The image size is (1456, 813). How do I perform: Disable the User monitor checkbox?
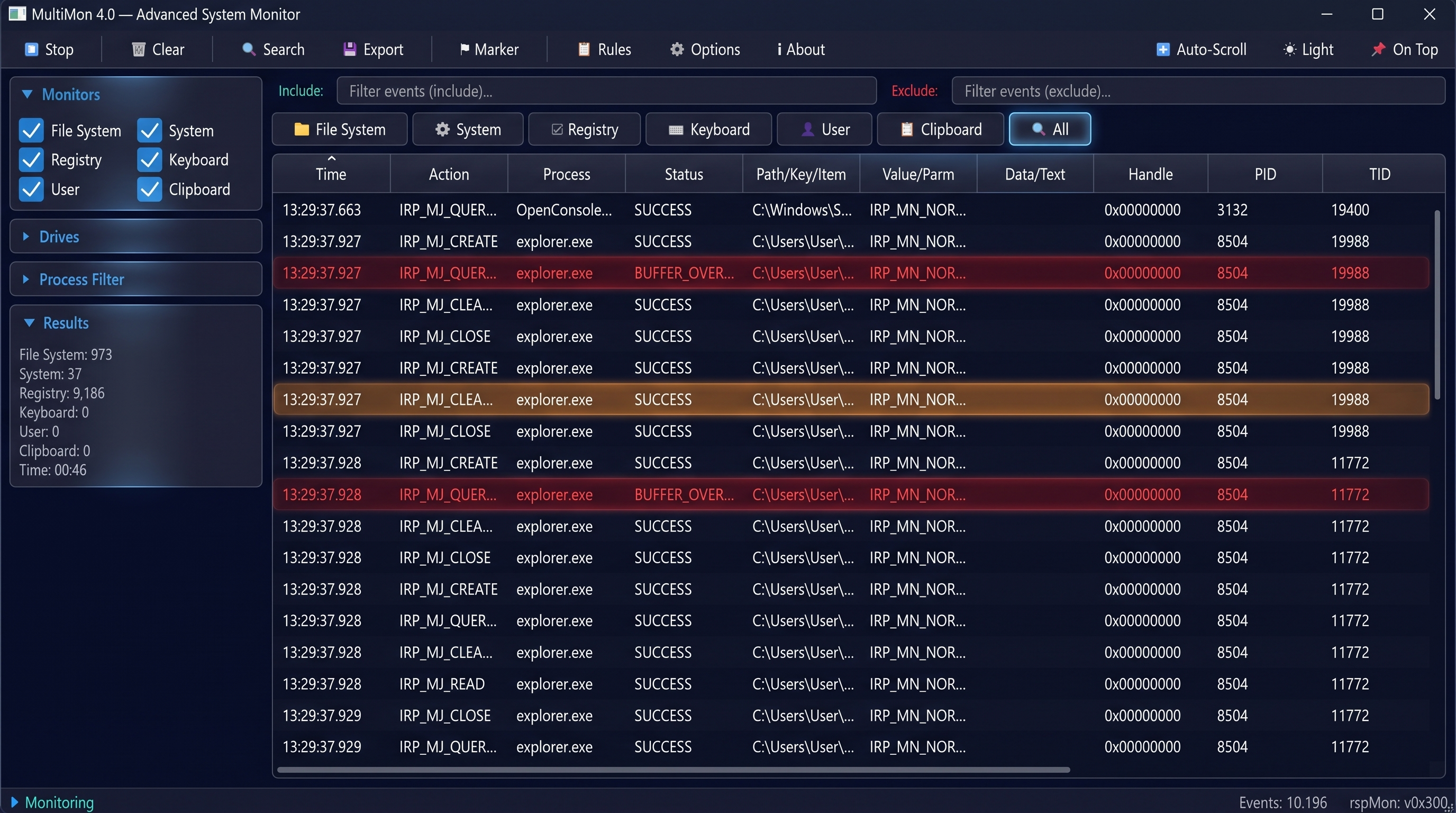coord(31,189)
